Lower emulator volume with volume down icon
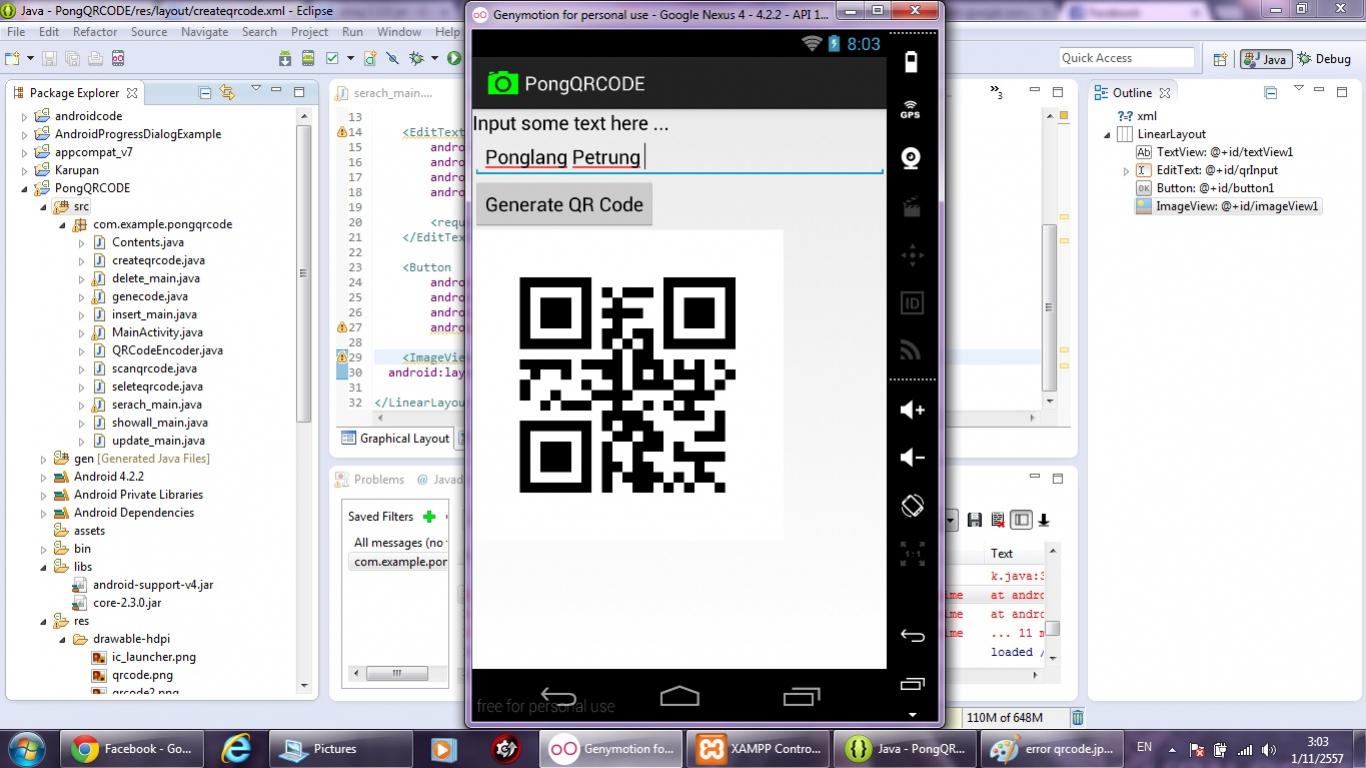The image size is (1366, 768). click(x=912, y=457)
